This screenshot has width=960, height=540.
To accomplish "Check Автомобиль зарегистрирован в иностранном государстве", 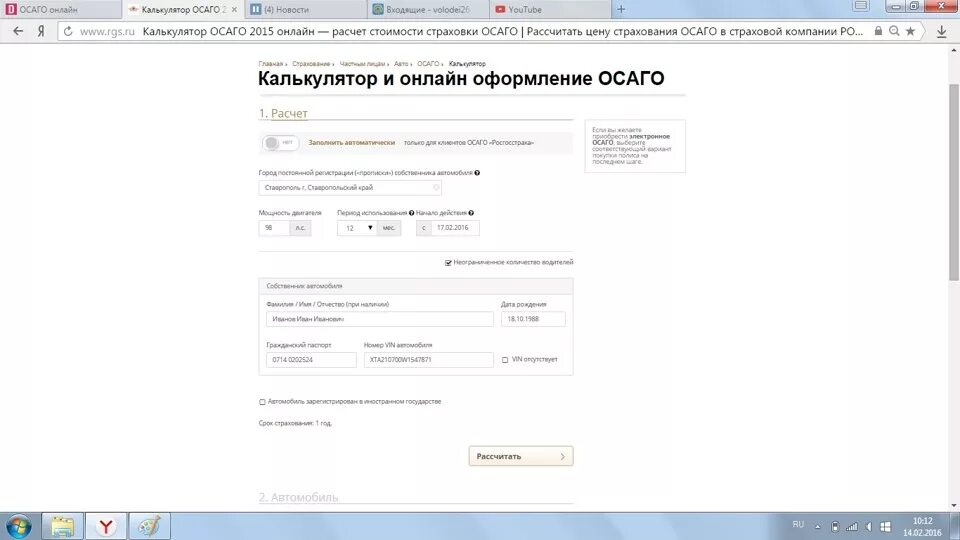I will click(262, 402).
